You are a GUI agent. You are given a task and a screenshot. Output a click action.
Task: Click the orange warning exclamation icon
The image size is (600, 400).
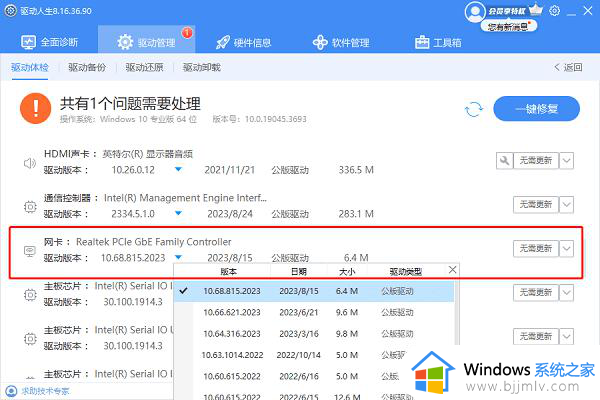(x=36, y=108)
